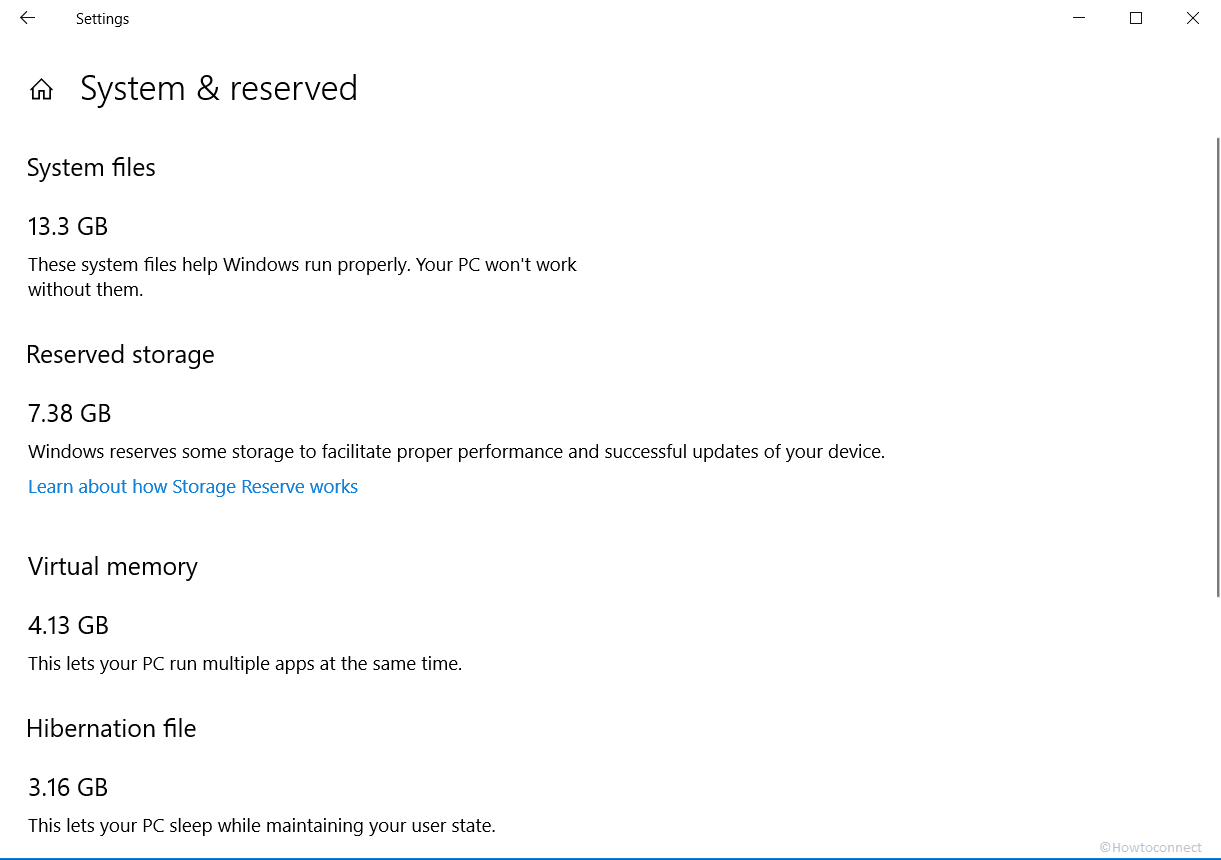Maximize the Settings window
Screen dimensions: 1221x860
point(1136,18)
